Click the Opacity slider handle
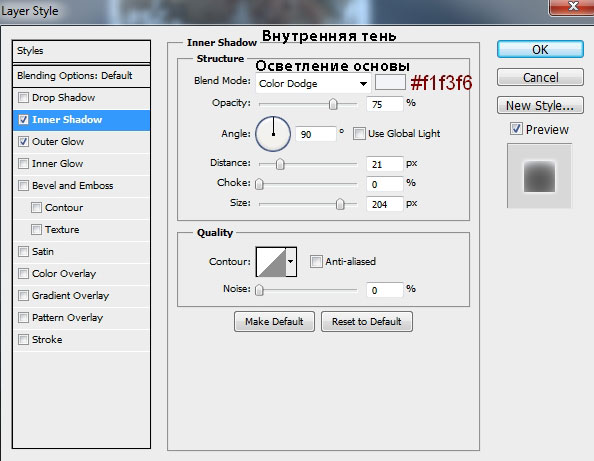594x461 pixels. click(333, 104)
